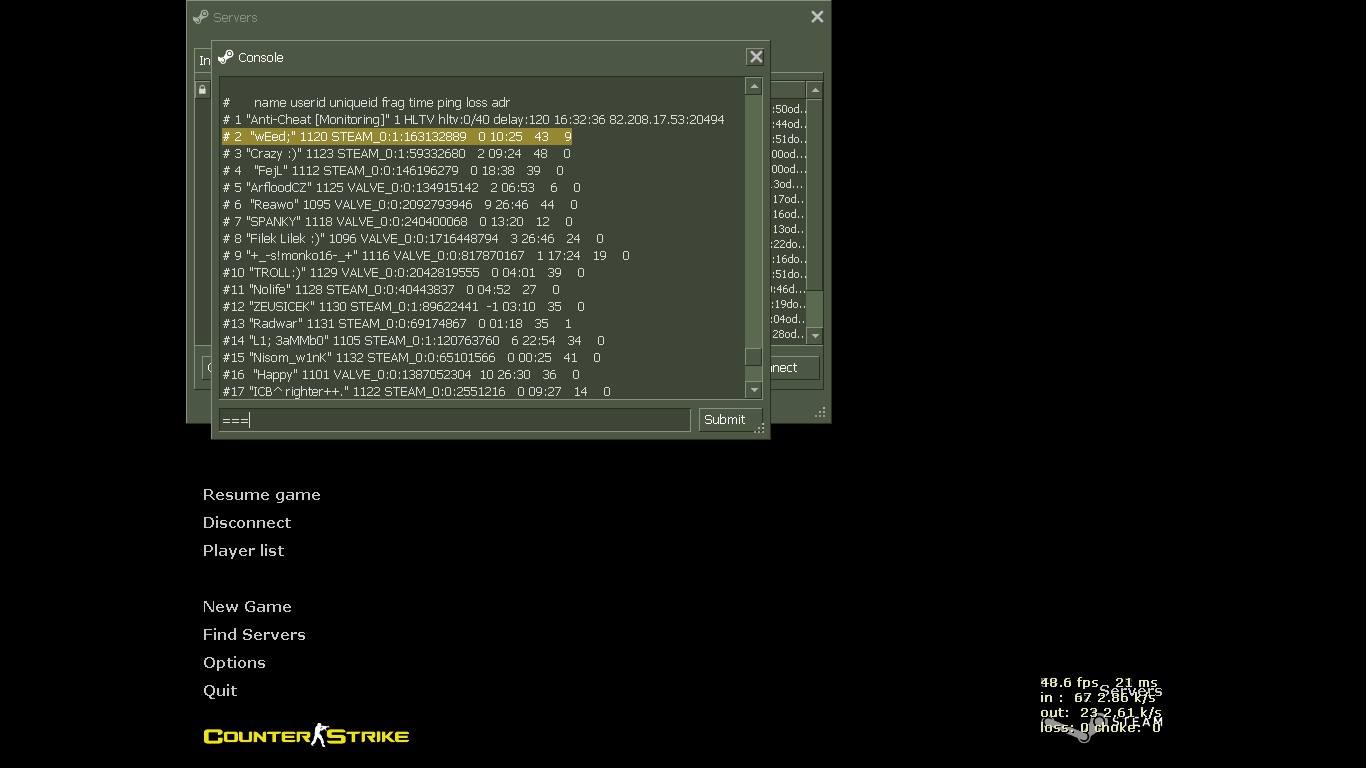Open the Options menu entry
This screenshot has width=1366, height=768.
(x=234, y=663)
